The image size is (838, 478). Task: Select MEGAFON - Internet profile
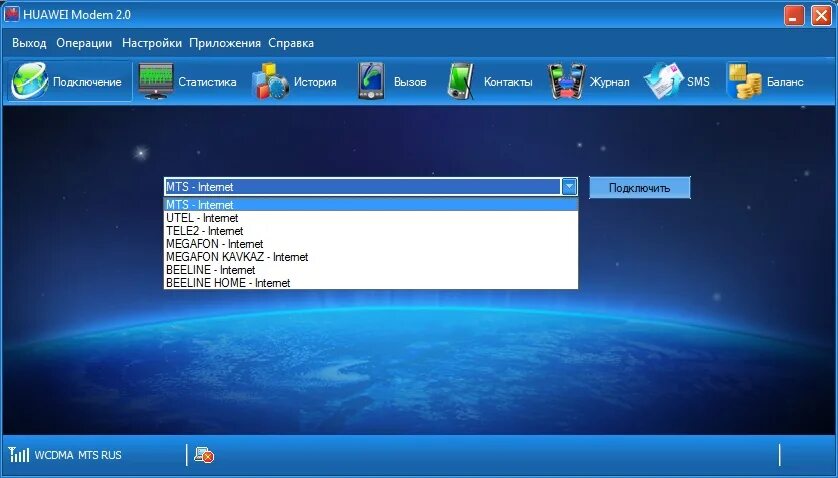tap(371, 244)
